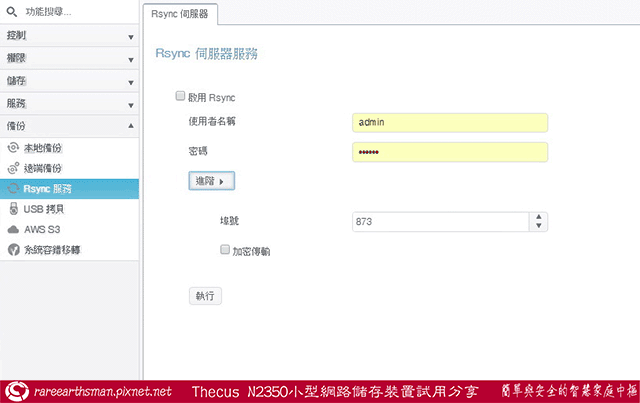The image size is (640, 403).
Task: Click the 使用者名稱 field containing admin
Action: click(x=450, y=122)
